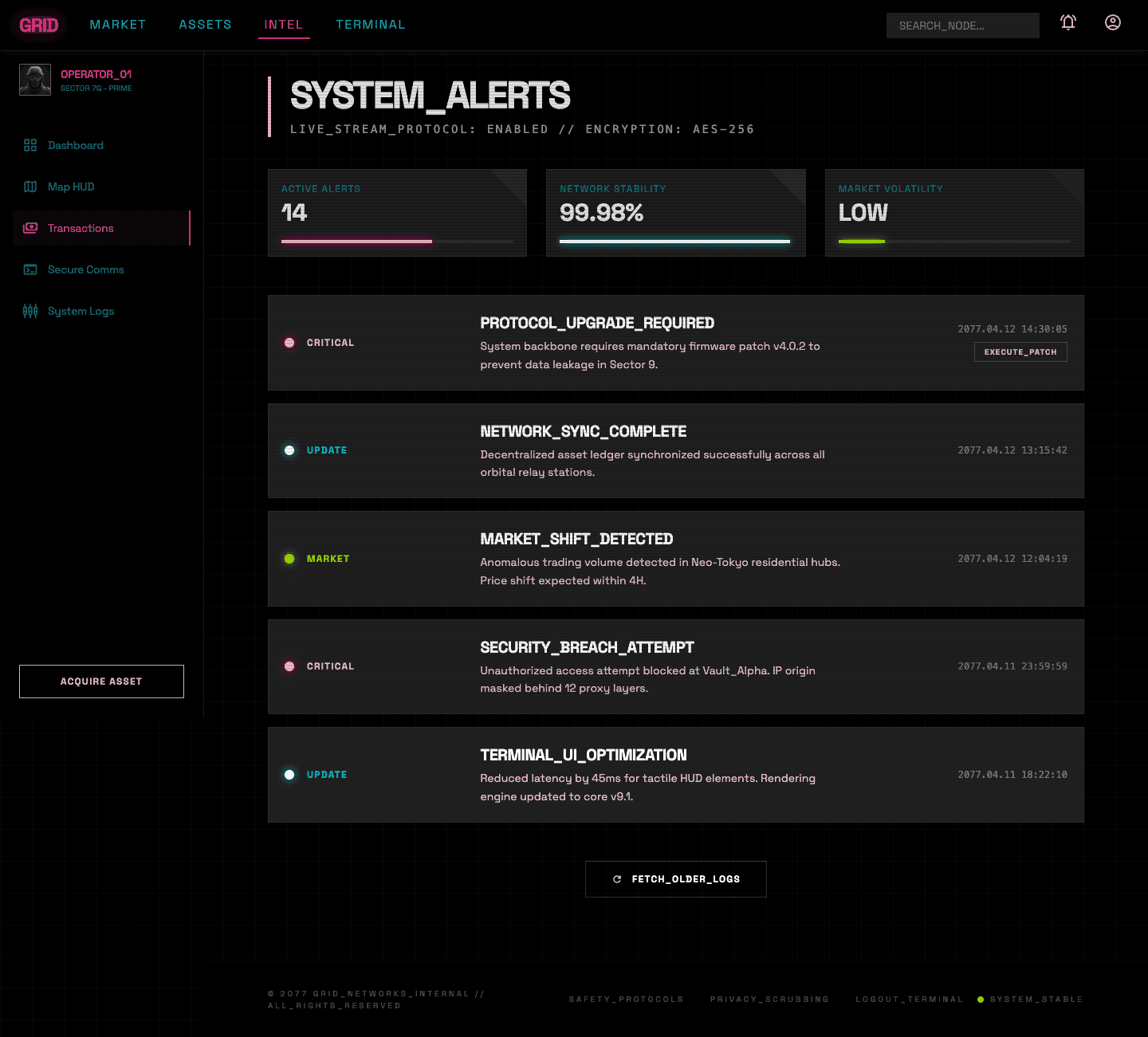Viewport: 1148px width, 1037px height.
Task: Click the LOGOUT_TERMINAL footer link
Action: click(909, 1000)
